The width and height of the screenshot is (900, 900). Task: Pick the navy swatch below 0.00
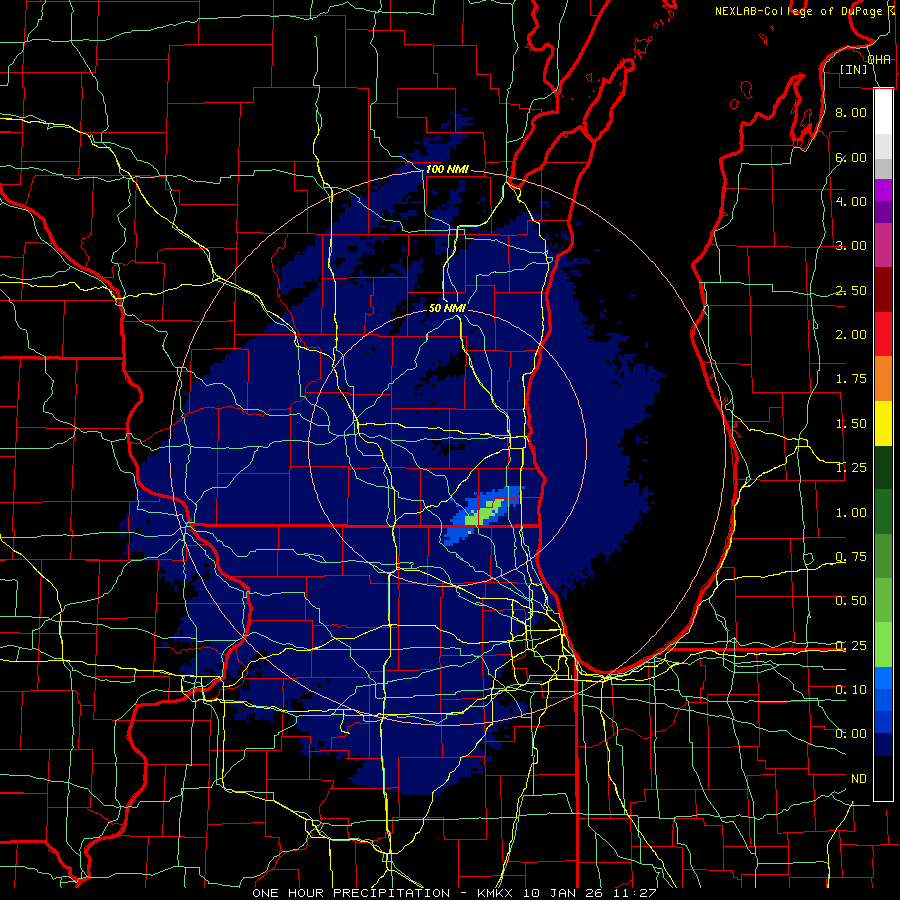(x=883, y=745)
